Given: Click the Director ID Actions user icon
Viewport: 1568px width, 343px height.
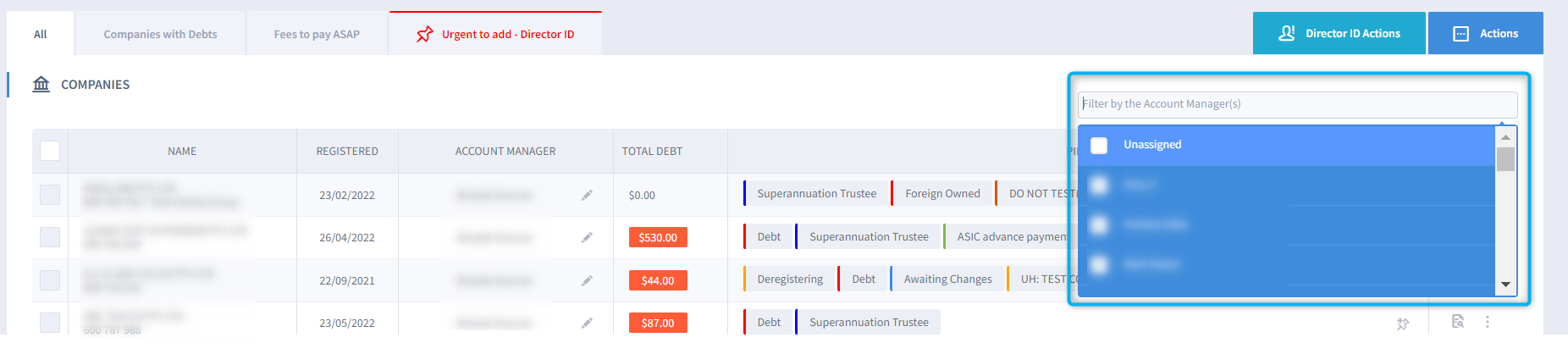Looking at the screenshot, I should 1286,33.
